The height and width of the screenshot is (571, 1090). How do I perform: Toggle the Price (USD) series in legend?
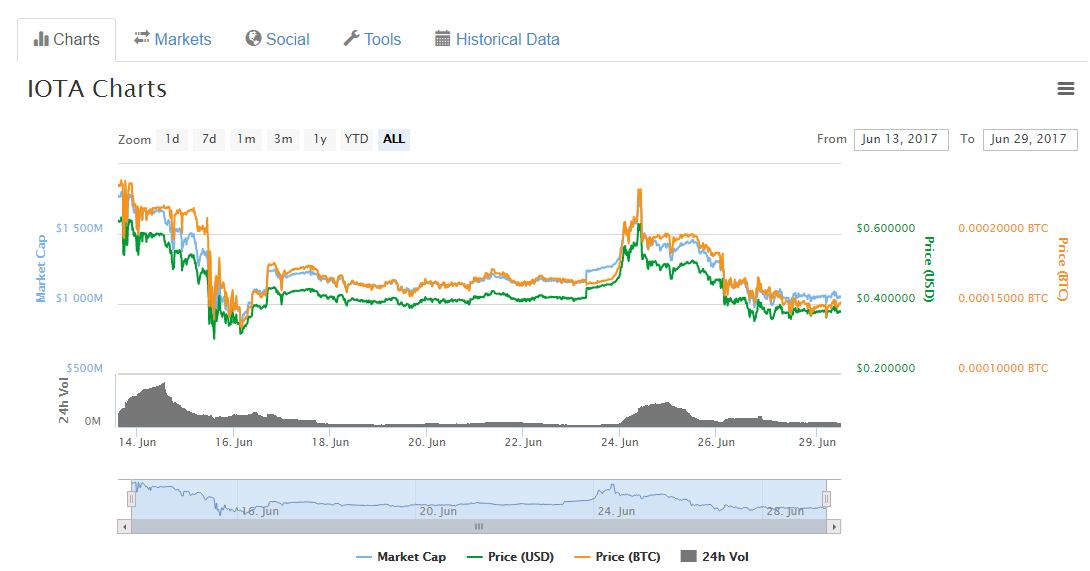(510, 557)
